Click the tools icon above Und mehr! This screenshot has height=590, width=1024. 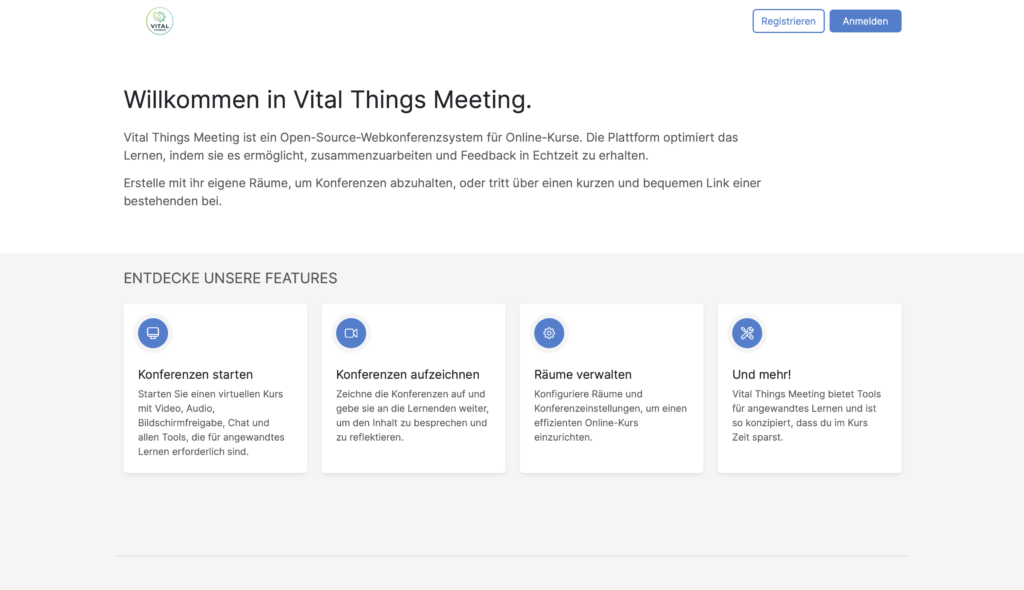click(747, 333)
